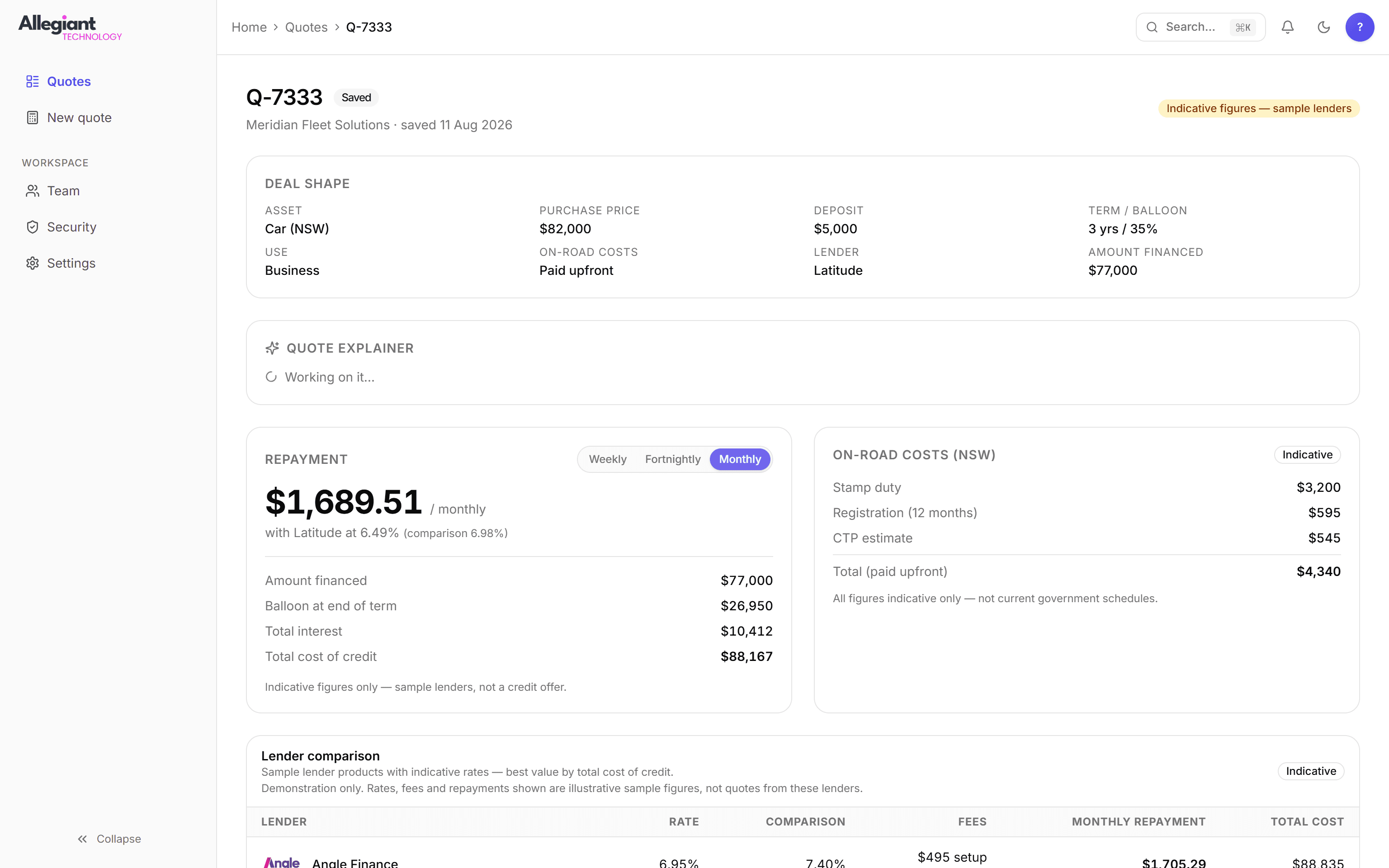Select Fortnightly repayment frequency
The height and width of the screenshot is (868, 1389).
tap(672, 459)
